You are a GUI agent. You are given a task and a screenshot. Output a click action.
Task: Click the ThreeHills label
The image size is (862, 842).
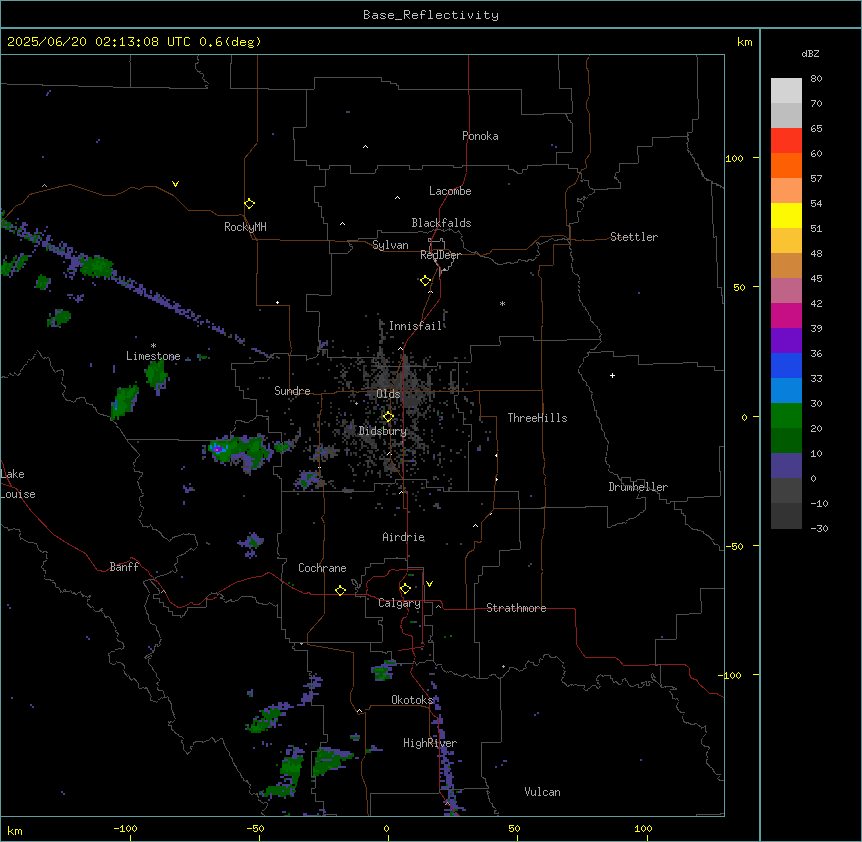pos(537,418)
